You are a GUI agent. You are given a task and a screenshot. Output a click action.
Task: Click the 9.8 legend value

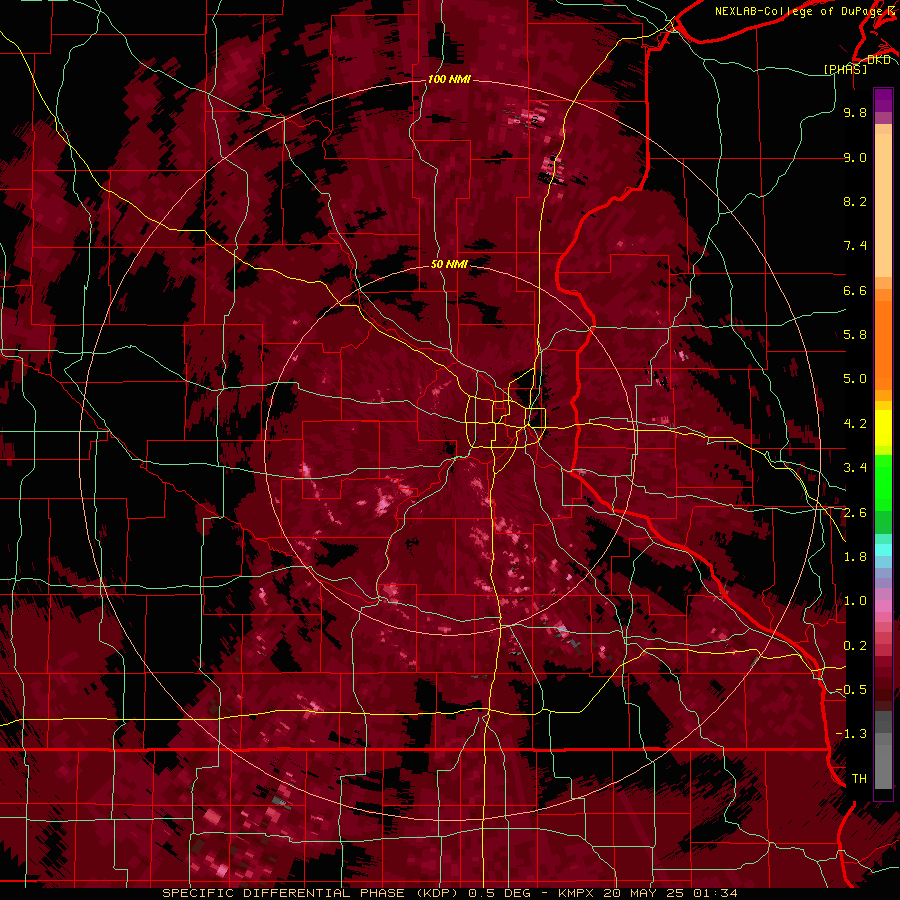pos(855,112)
